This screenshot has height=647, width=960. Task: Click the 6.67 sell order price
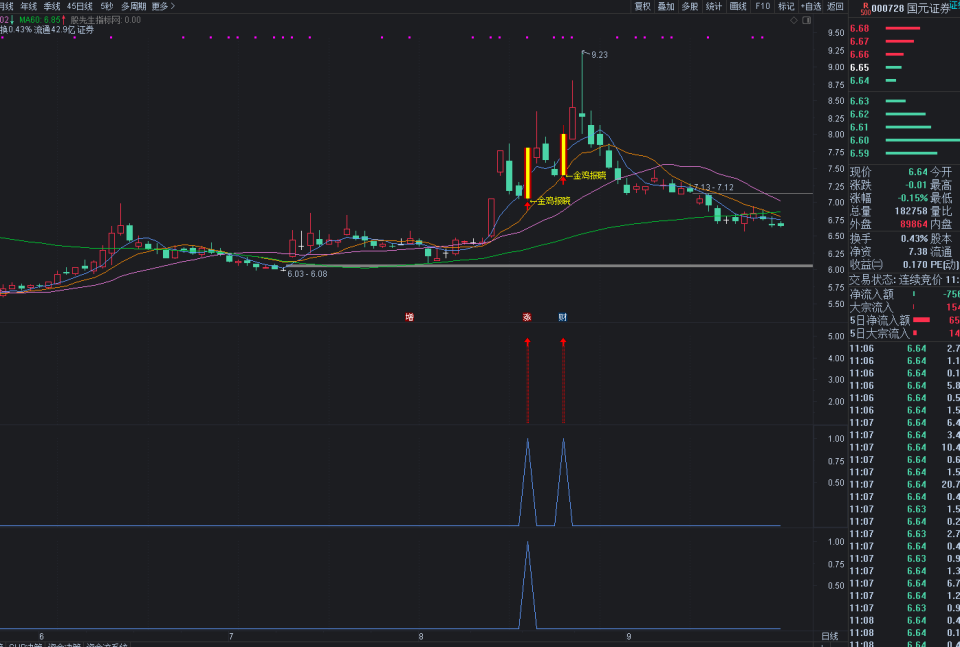[x=860, y=41]
